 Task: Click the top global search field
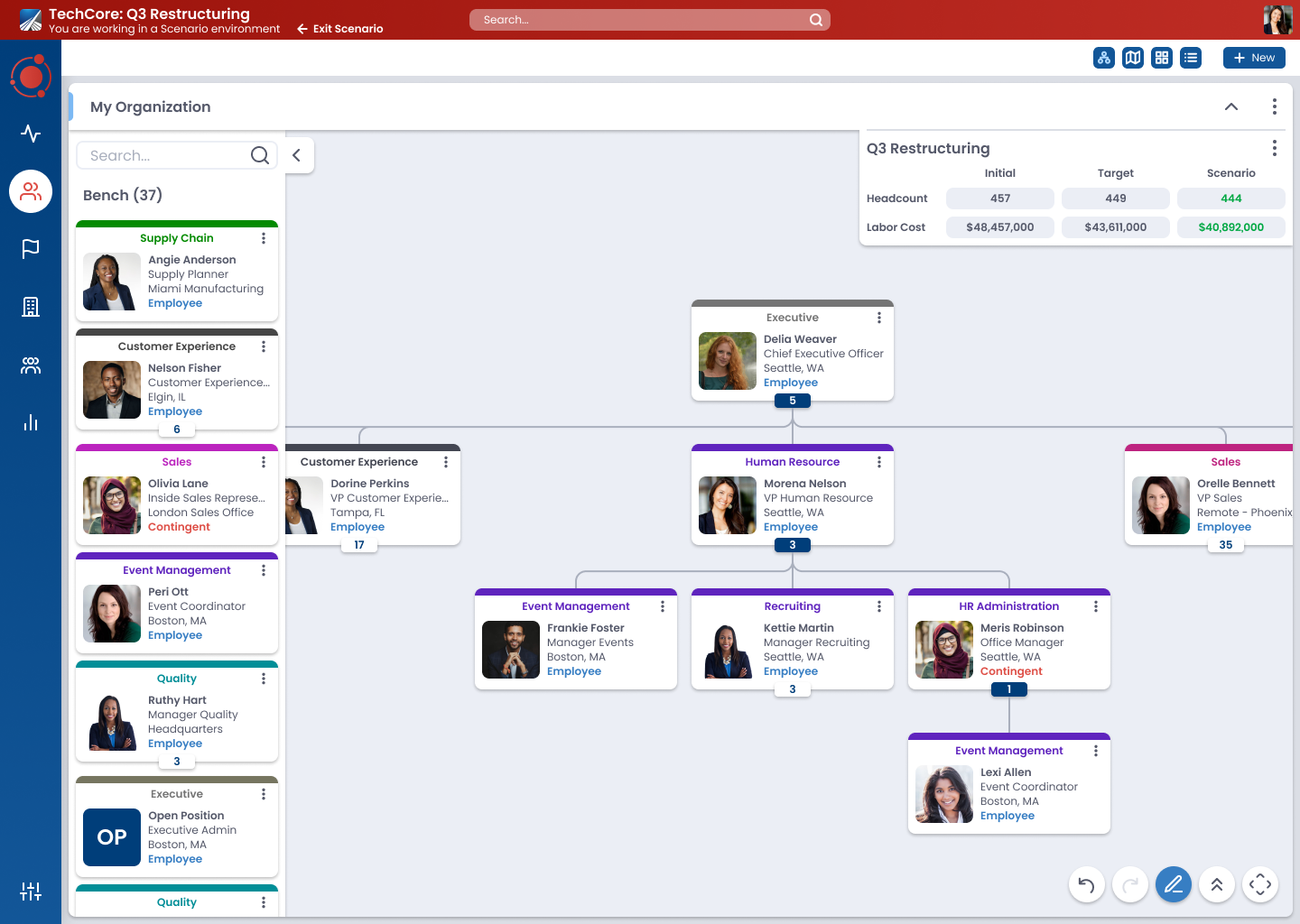click(x=650, y=20)
